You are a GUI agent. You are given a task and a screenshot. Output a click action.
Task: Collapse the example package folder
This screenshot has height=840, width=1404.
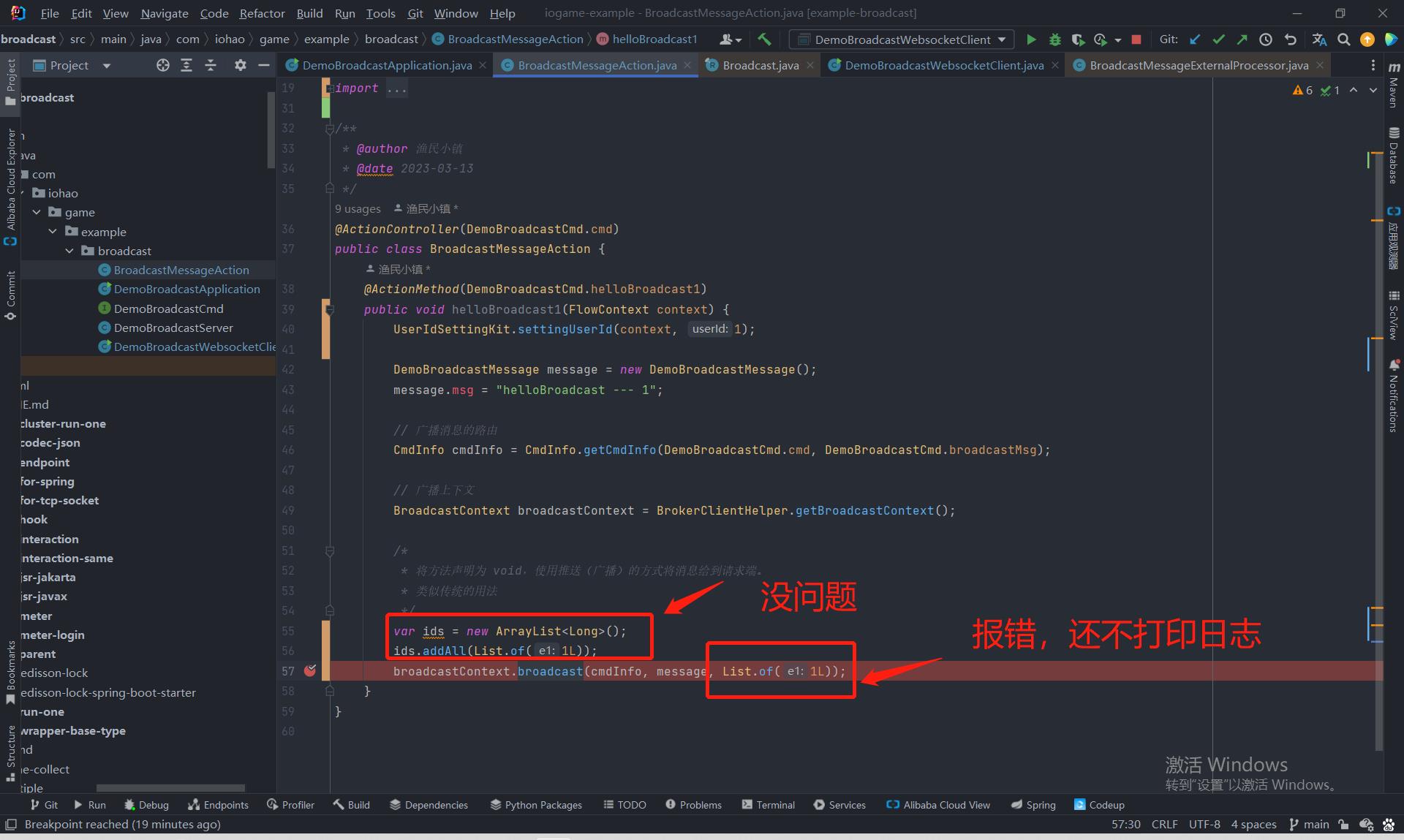coord(53,232)
